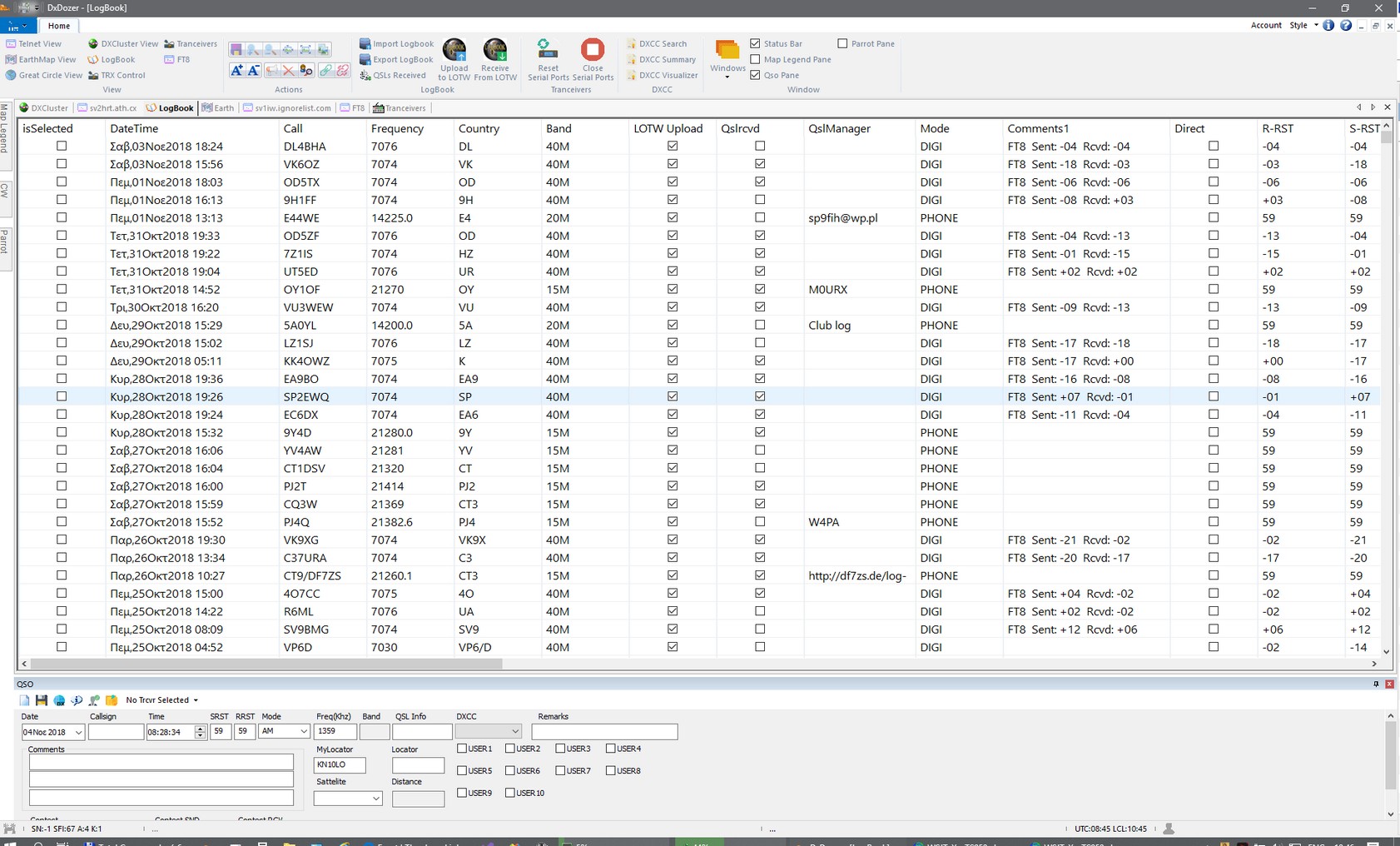This screenshot has width=1400, height=846.
Task: Click the Export LogBook button
Action: click(x=399, y=59)
